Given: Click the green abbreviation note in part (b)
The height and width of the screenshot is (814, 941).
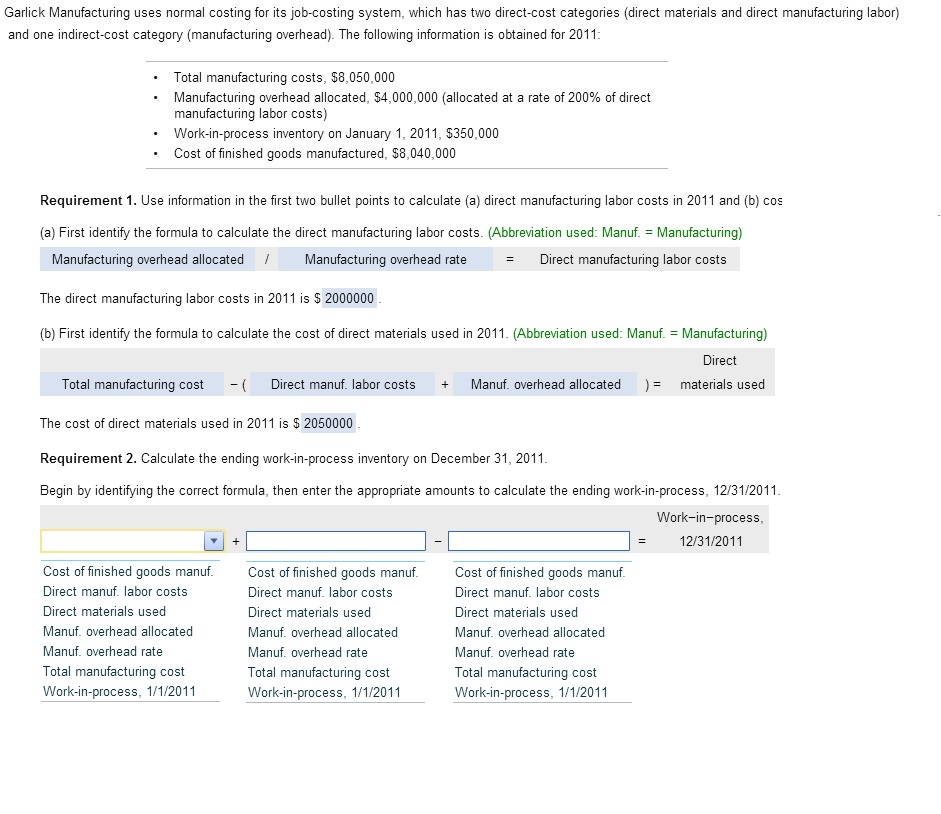Looking at the screenshot, I should (640, 334).
